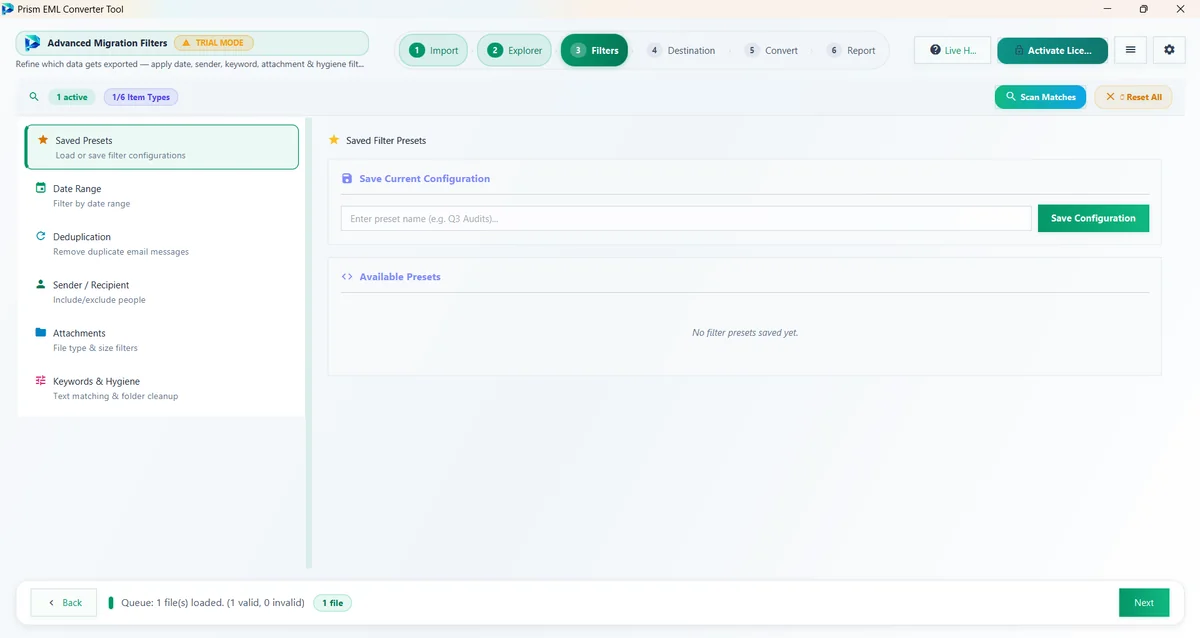The width and height of the screenshot is (1200, 638).
Task: Click the floppy disk Save Current Configuration icon
Action: click(x=347, y=178)
